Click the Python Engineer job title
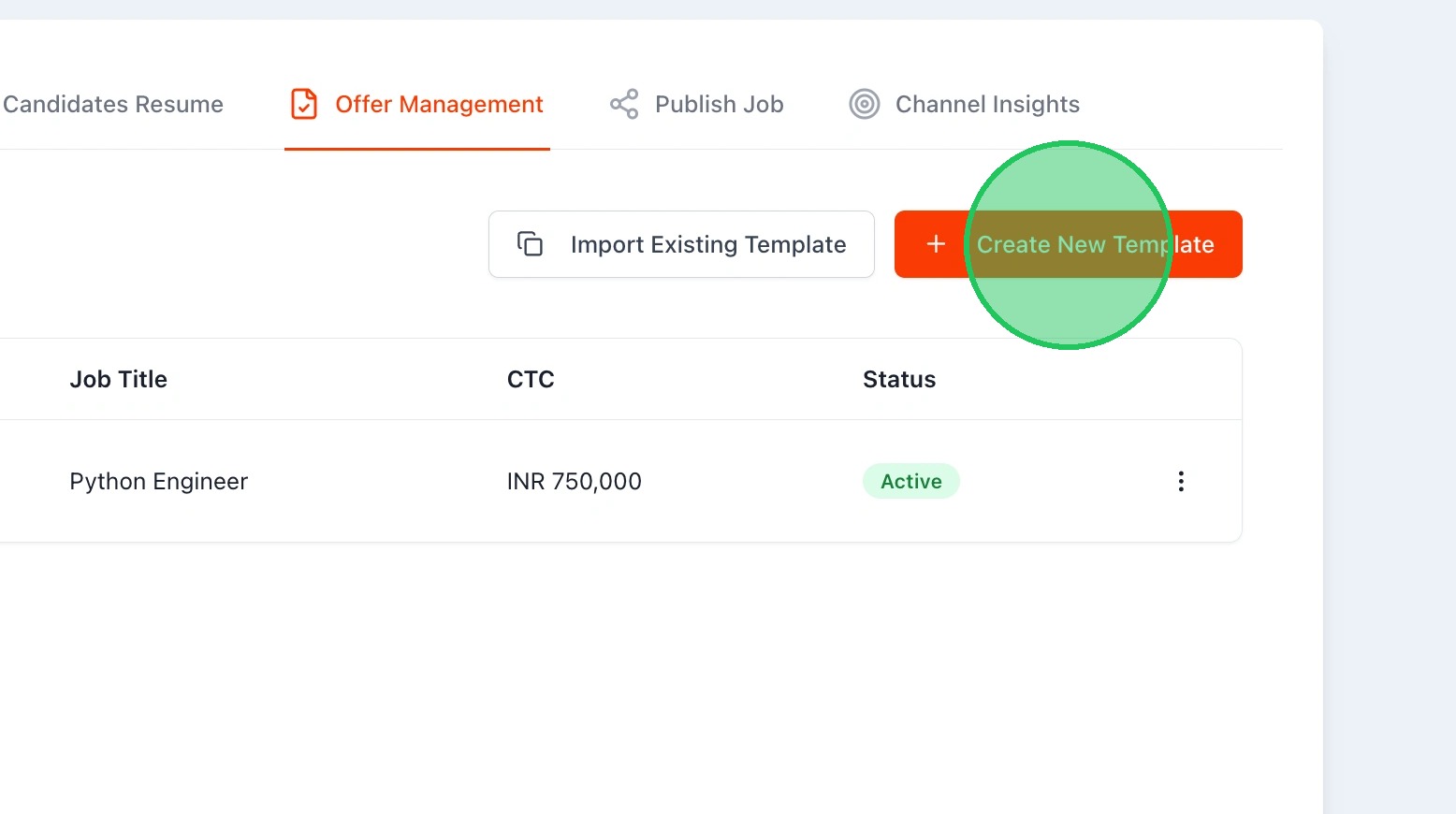1456x814 pixels. (x=158, y=481)
